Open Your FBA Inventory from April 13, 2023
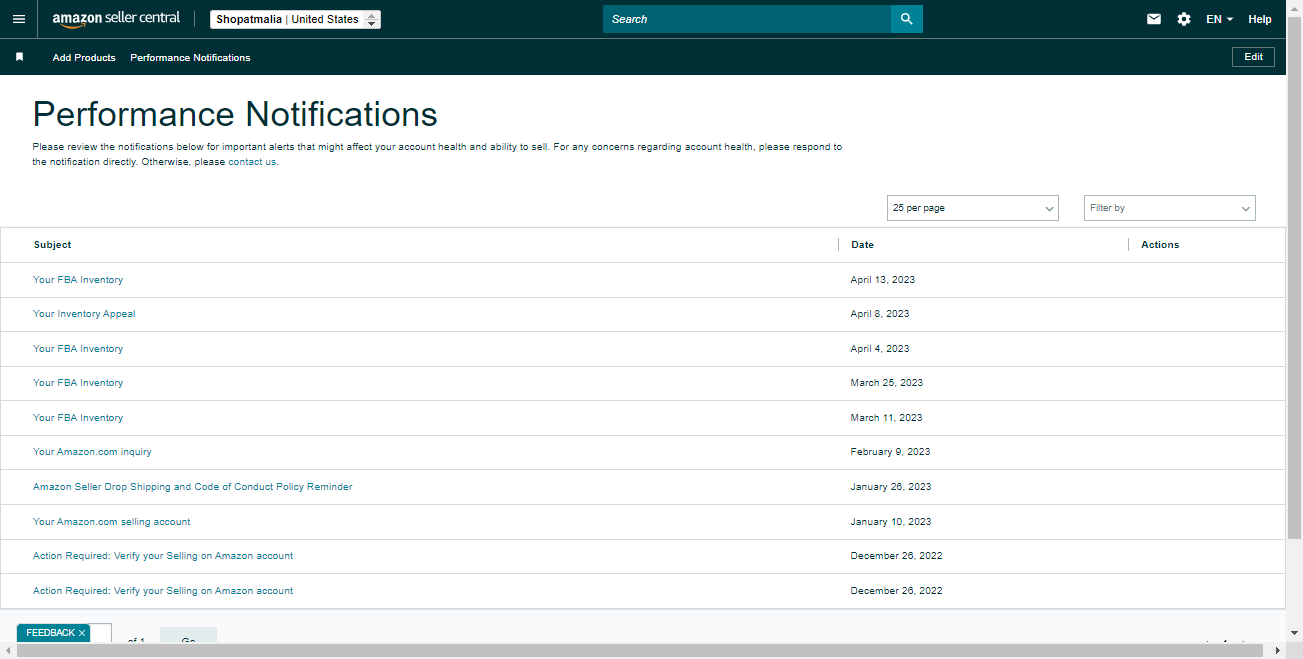The width and height of the screenshot is (1303, 659). [78, 280]
